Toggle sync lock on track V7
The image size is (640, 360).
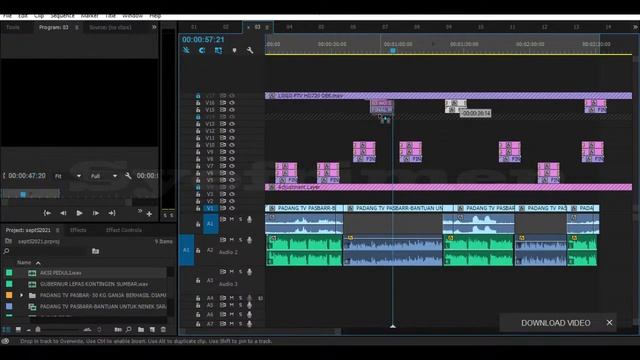click(x=223, y=166)
